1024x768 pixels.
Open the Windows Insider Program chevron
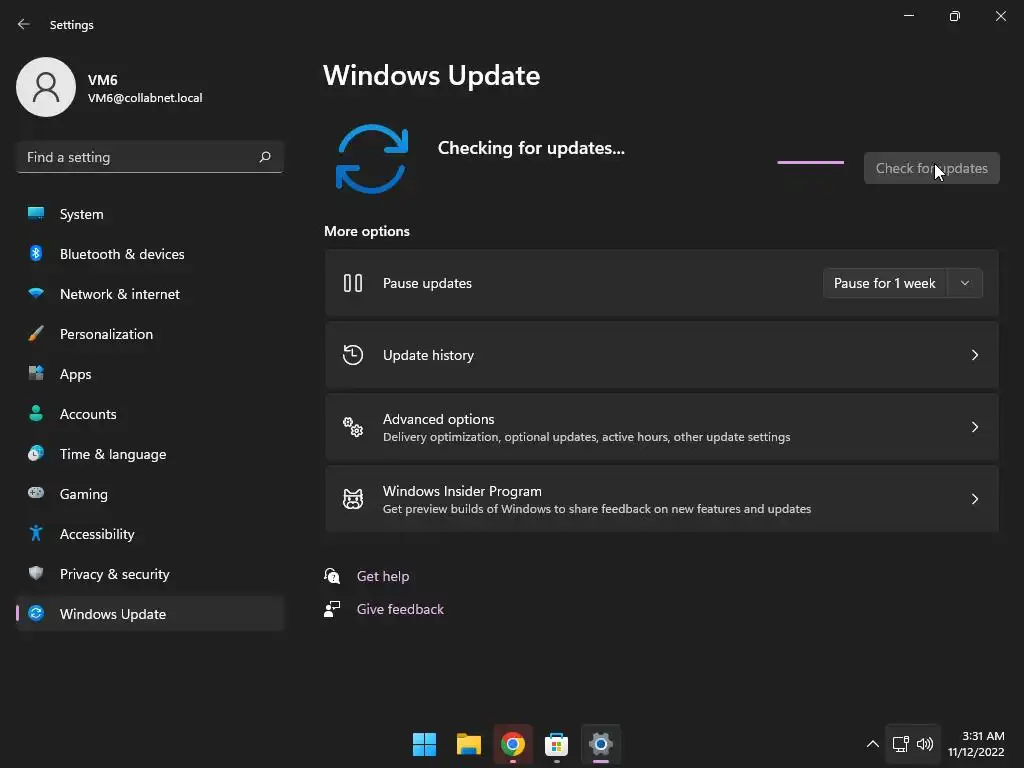[974, 499]
